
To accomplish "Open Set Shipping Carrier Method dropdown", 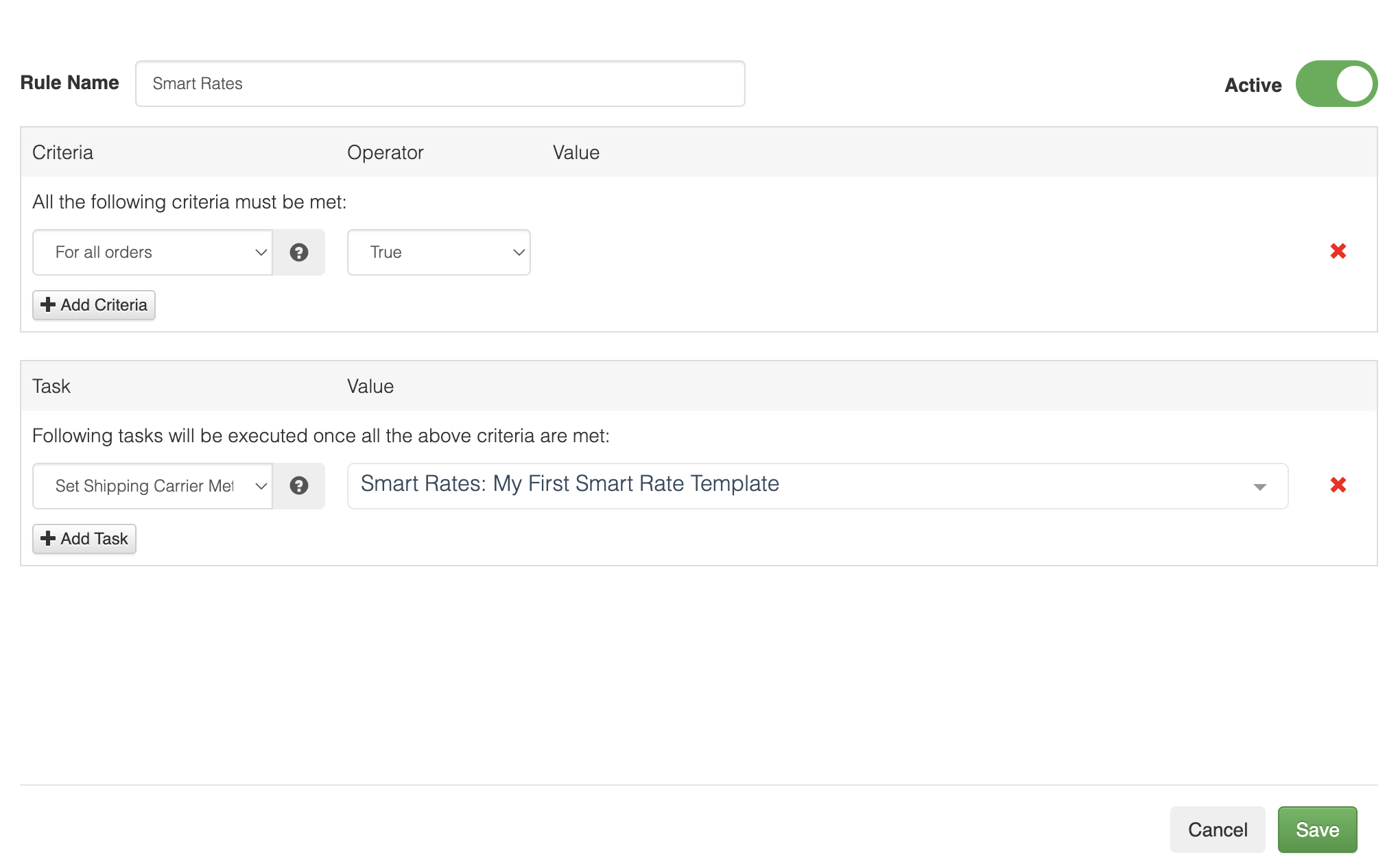I will (x=152, y=486).
